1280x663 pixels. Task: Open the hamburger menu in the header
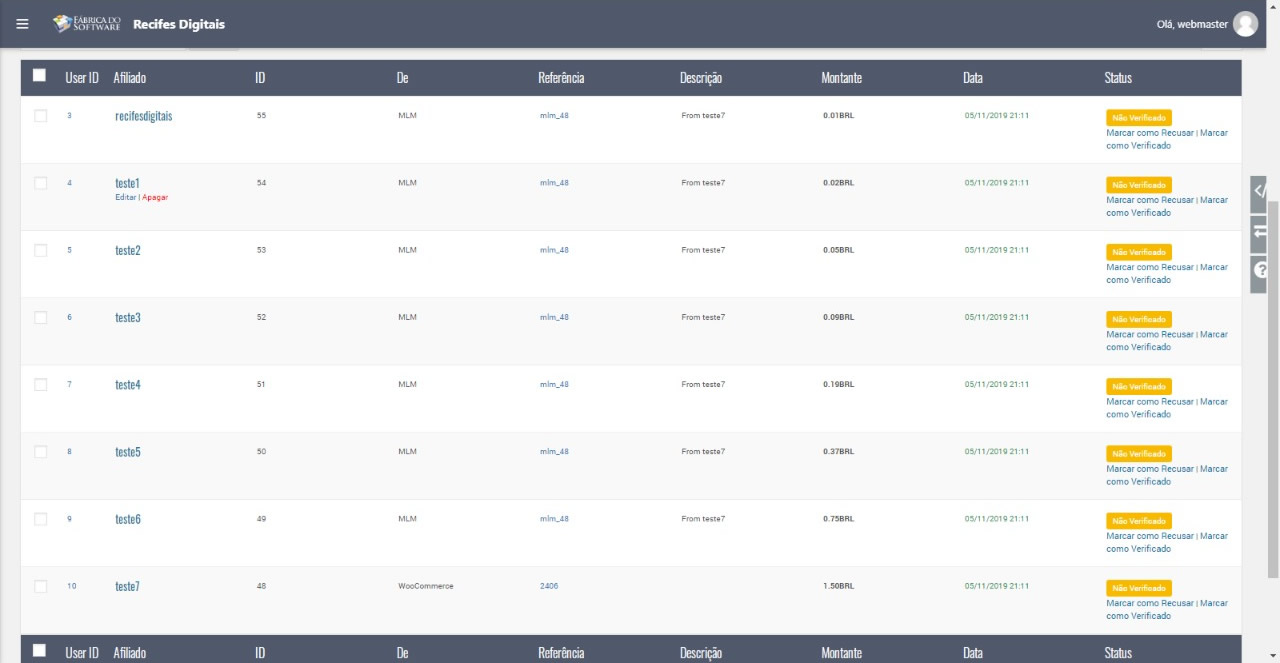click(22, 24)
